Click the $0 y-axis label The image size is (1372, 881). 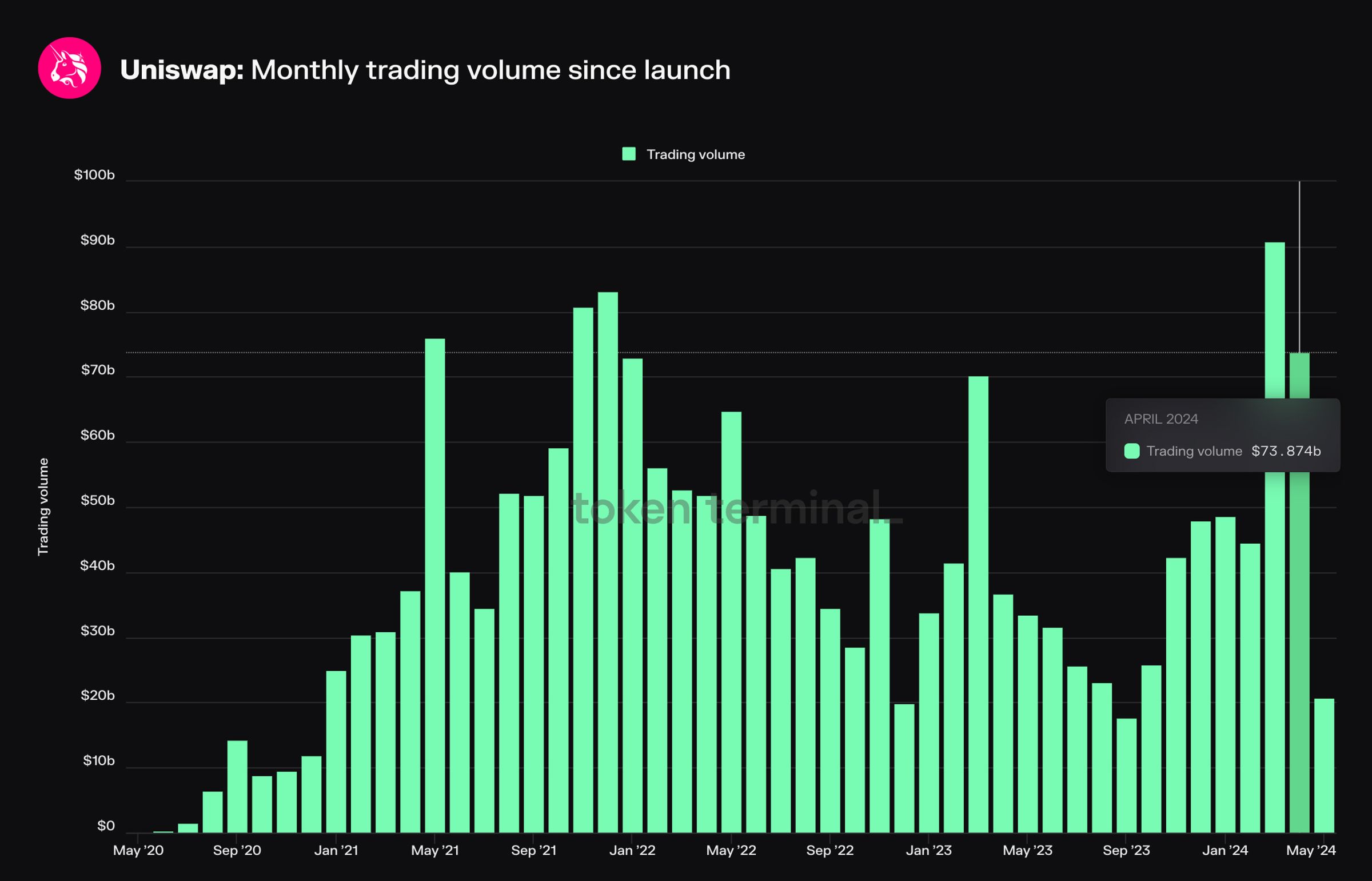[106, 826]
